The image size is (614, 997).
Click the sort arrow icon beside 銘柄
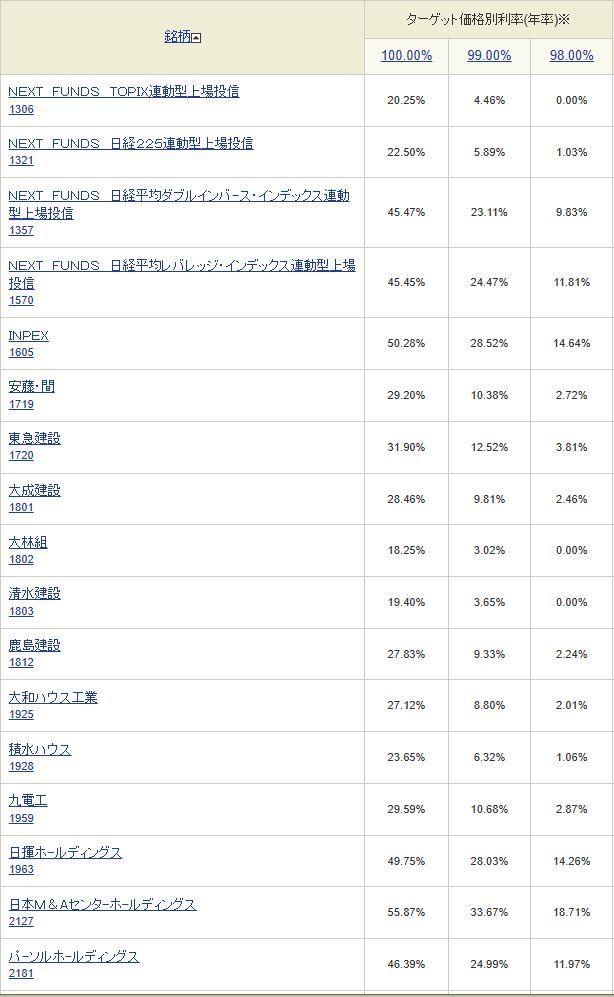point(197,38)
